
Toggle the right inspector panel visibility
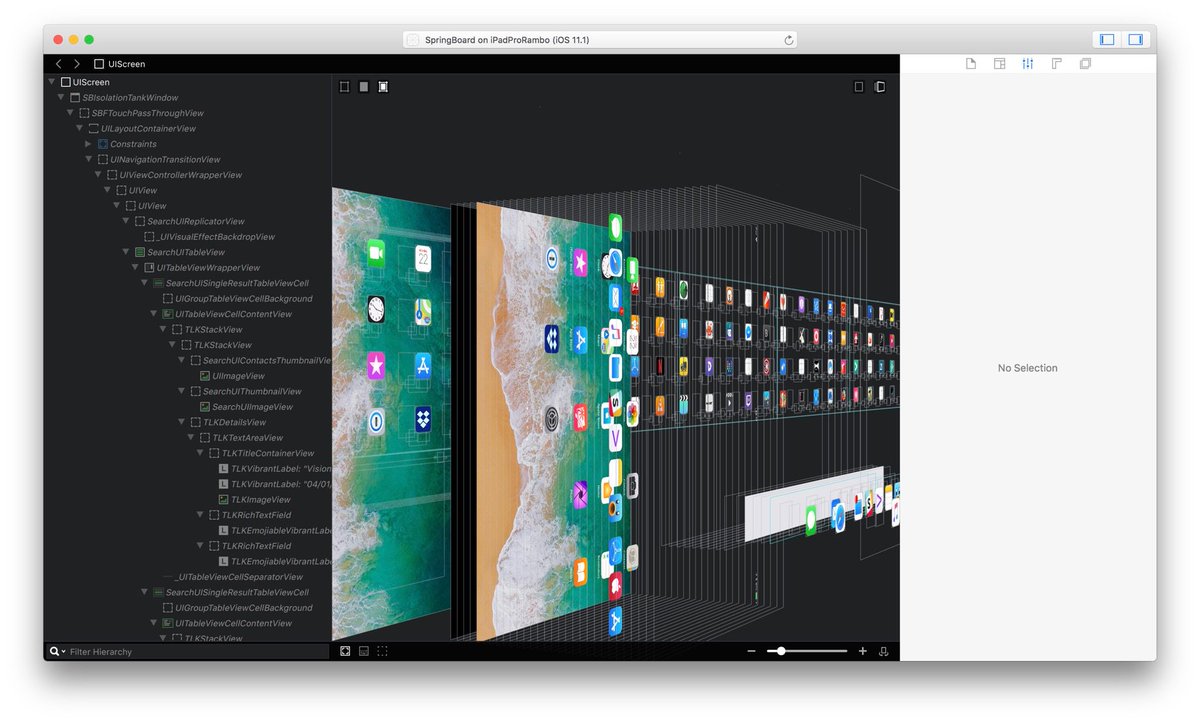click(x=1134, y=39)
